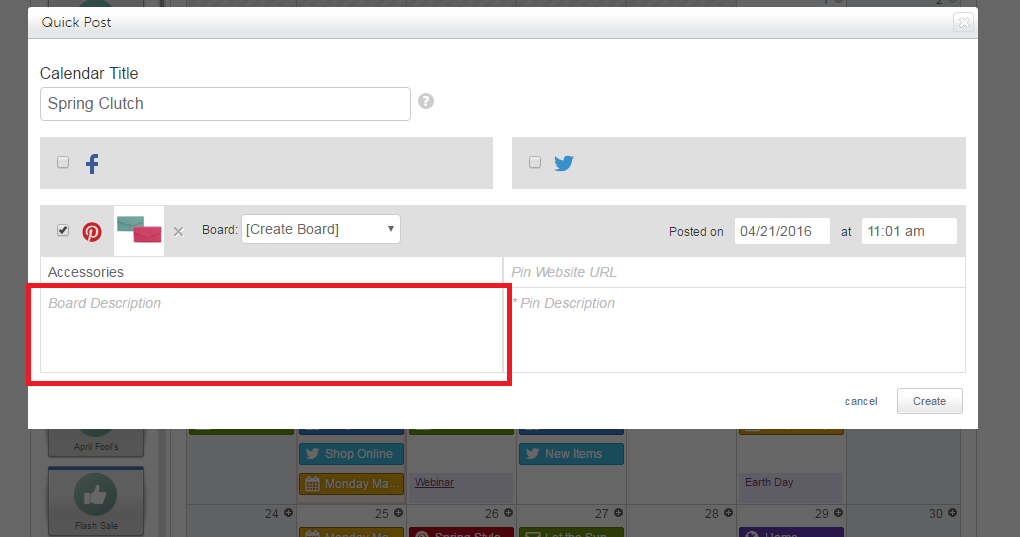1020x537 pixels.
Task: Click the plus icon next to day 24
Action: 289,514
